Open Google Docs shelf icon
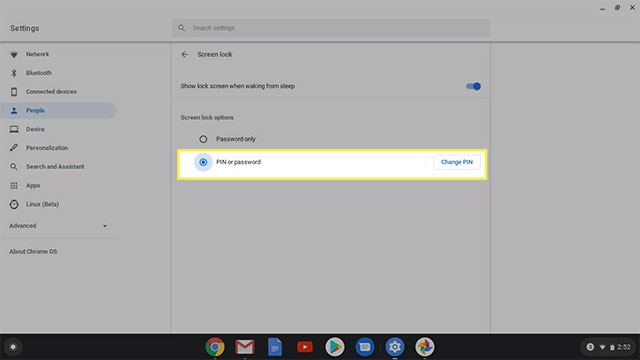 click(x=275, y=347)
